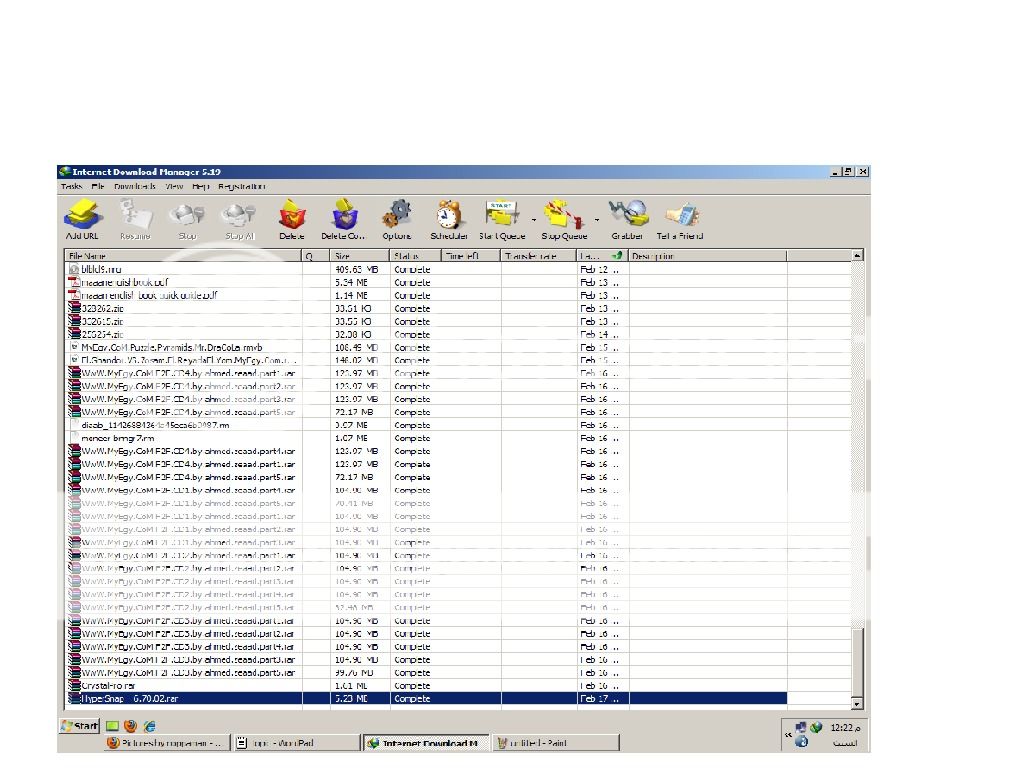
Task: Sort downloads by File Name column
Action: point(184,256)
